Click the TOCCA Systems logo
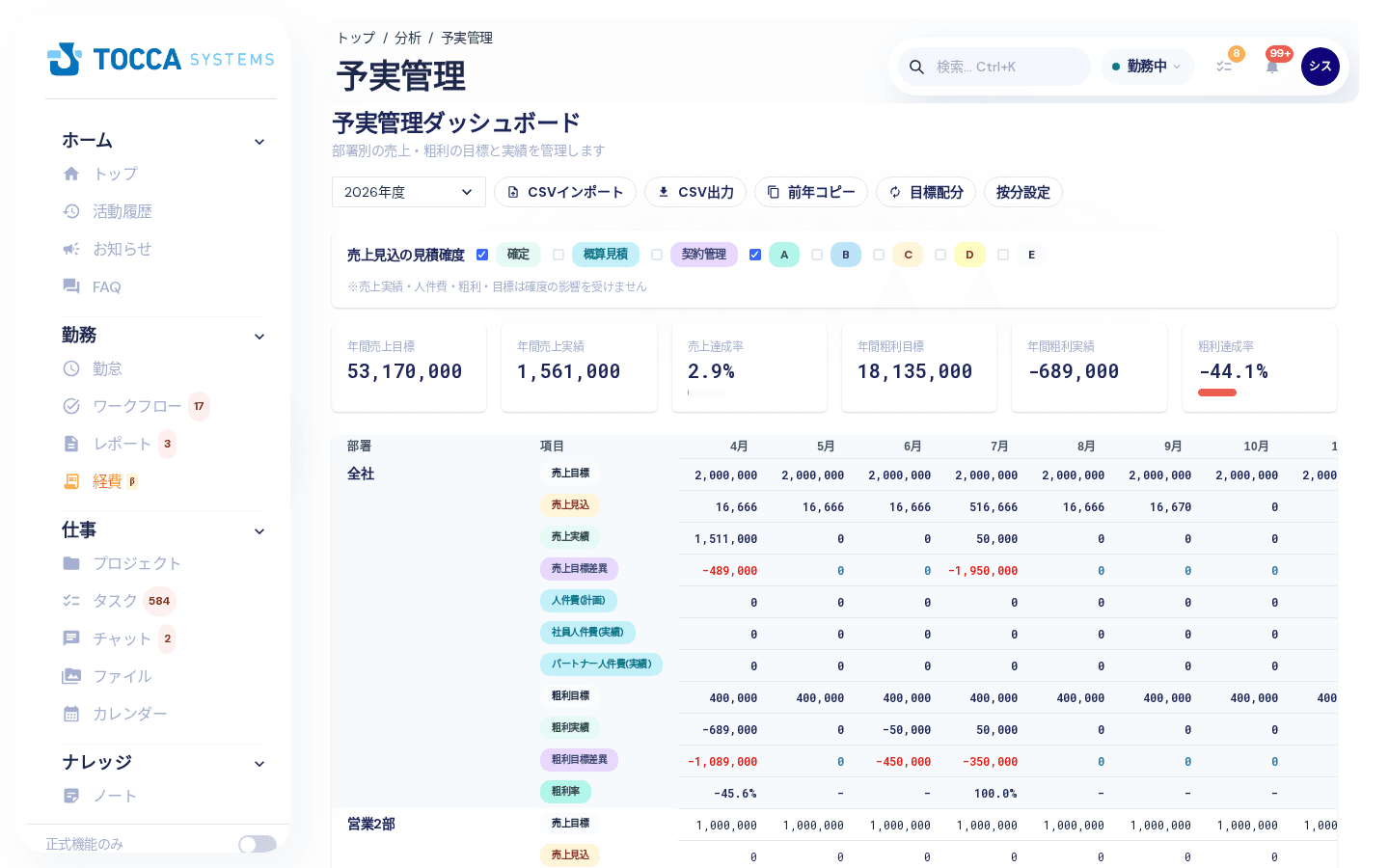Screen dimensions: 1389x868 tap(161, 59)
